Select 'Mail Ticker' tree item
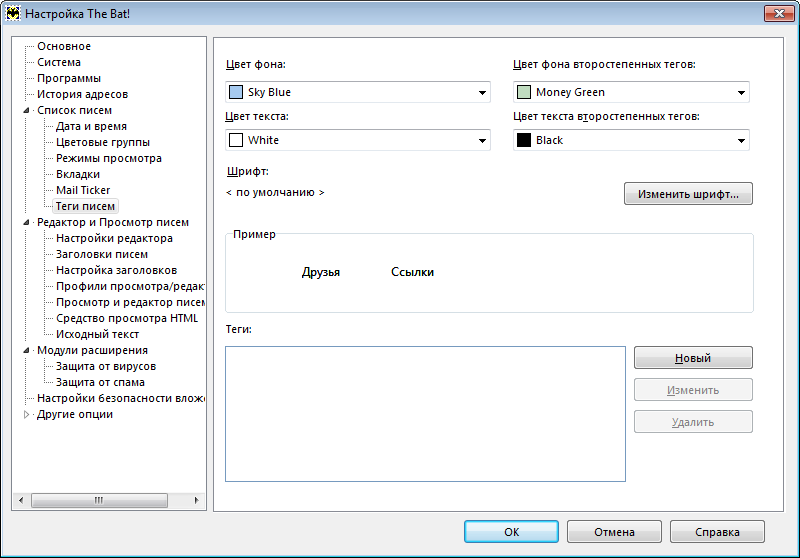 click(83, 190)
